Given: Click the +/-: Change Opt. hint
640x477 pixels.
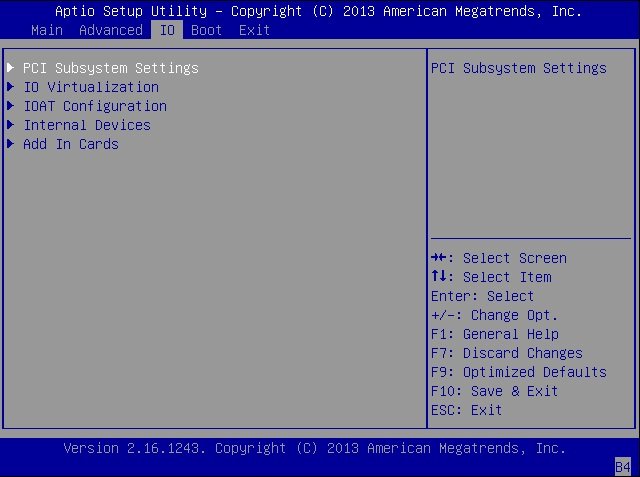Looking at the screenshot, I should [x=494, y=315].
